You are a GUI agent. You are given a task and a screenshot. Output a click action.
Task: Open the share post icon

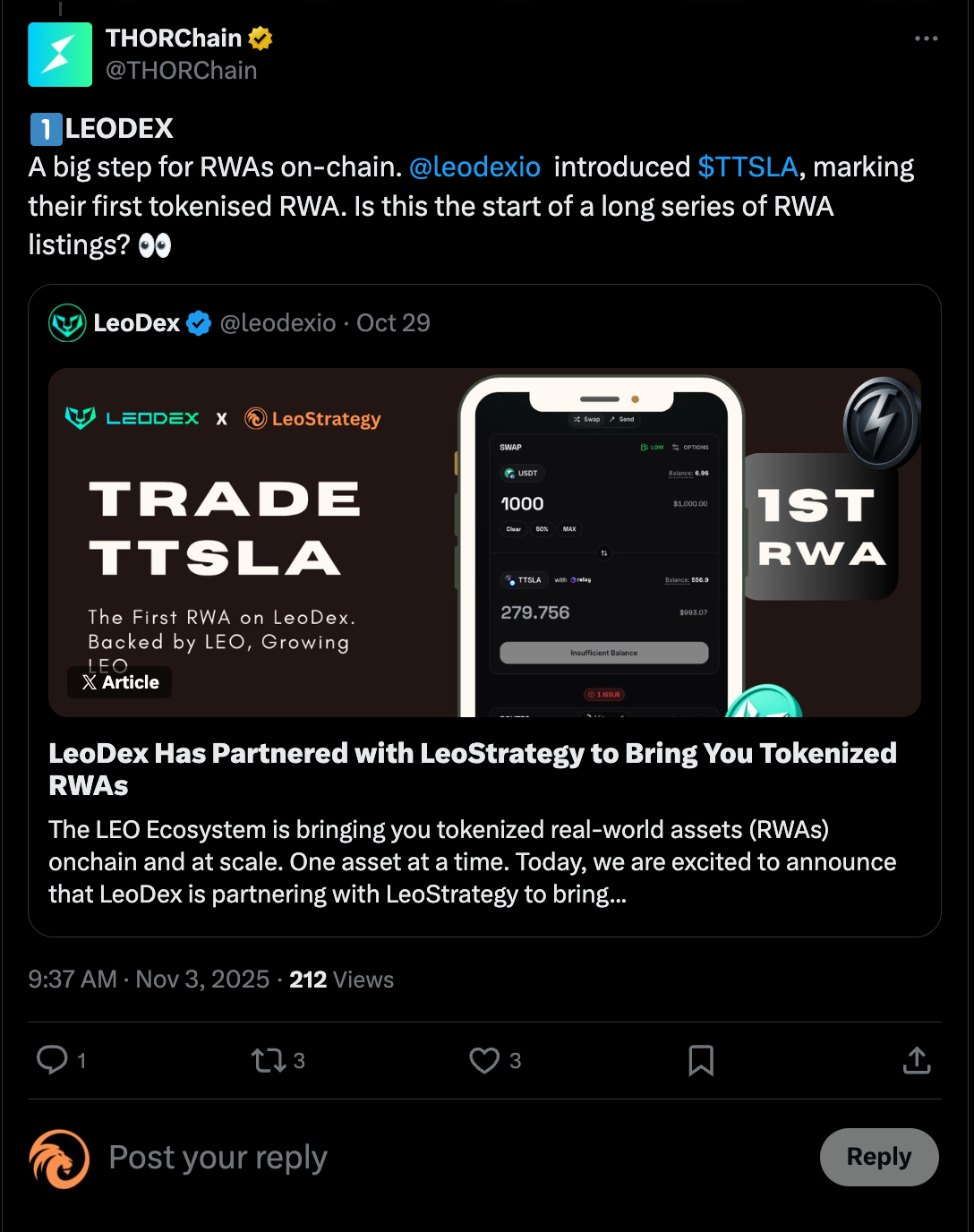pos(917,1061)
